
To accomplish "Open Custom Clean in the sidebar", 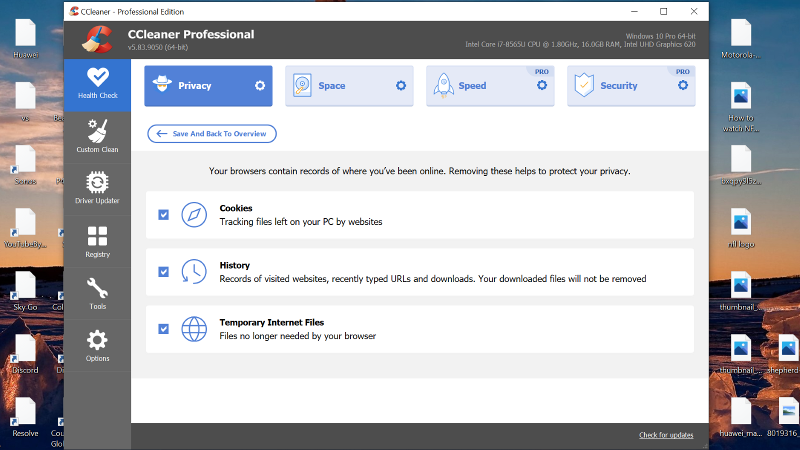I will pos(97,137).
